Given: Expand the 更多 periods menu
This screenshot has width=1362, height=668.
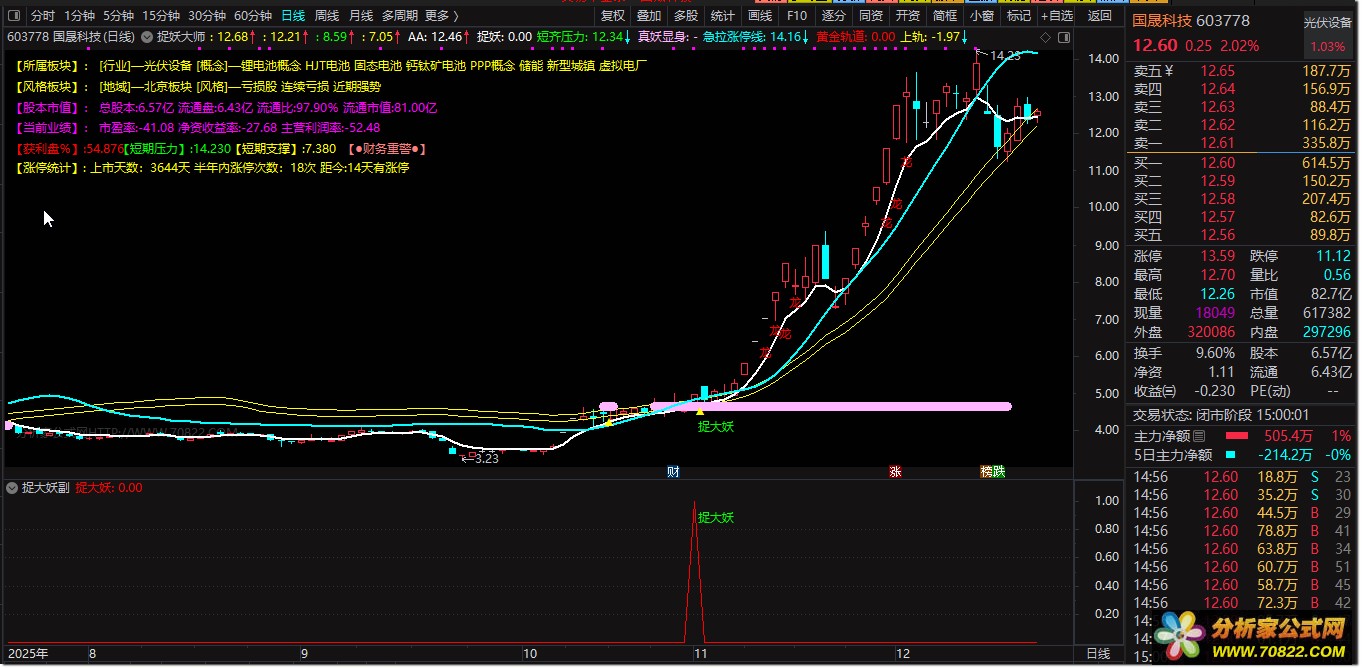Looking at the screenshot, I should click(x=441, y=16).
